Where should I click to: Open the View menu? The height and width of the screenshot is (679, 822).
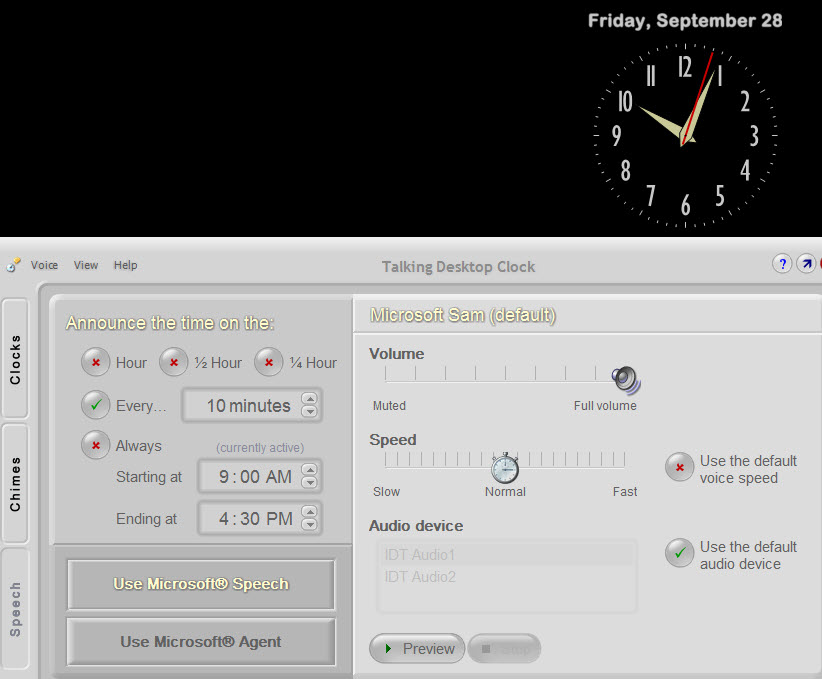[x=85, y=265]
